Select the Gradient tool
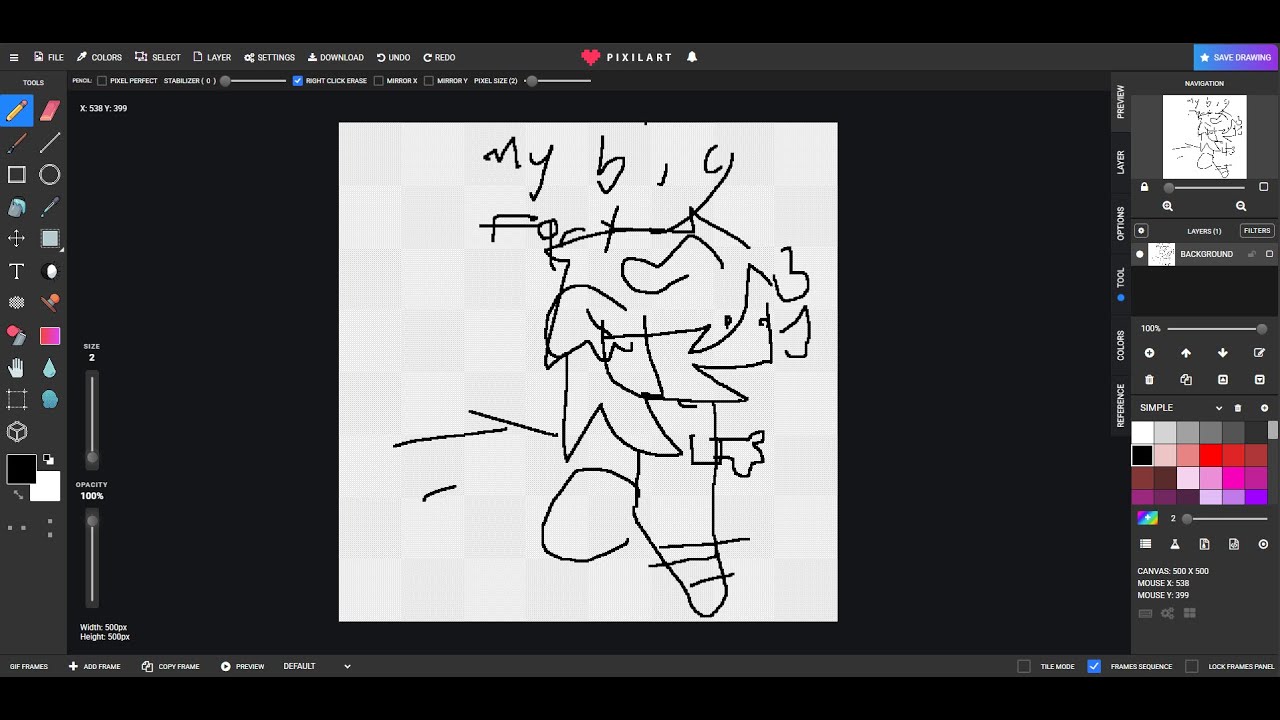 tap(50, 336)
